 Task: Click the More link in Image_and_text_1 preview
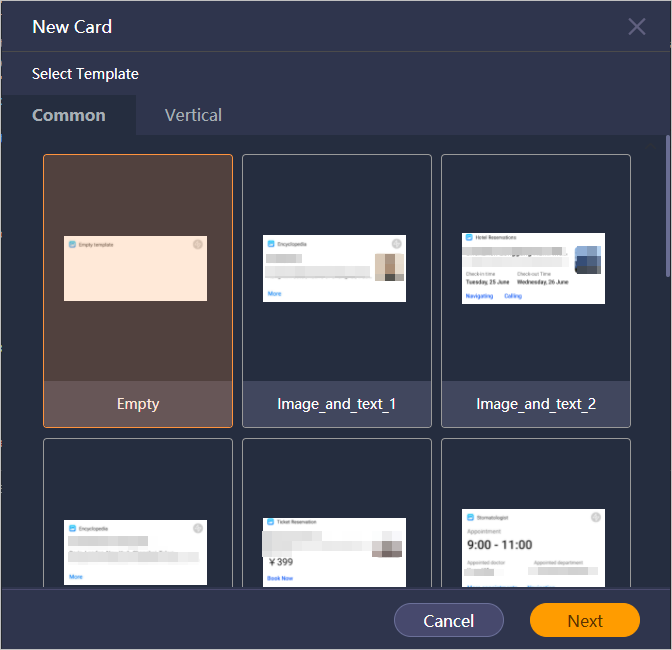(x=274, y=294)
